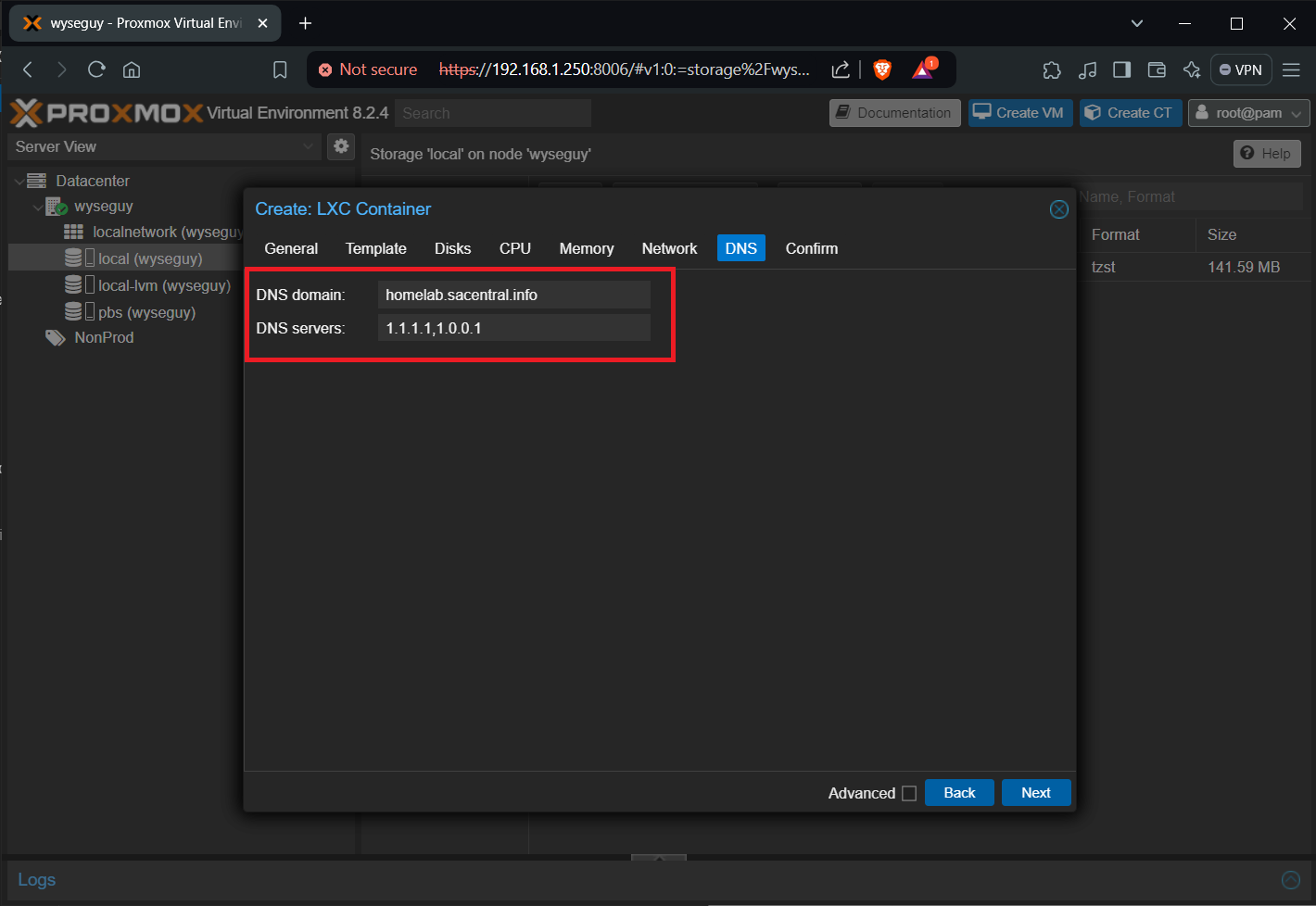Screen dimensions: 1316x906
Task: Switch to the CPU tab
Action: (x=515, y=248)
